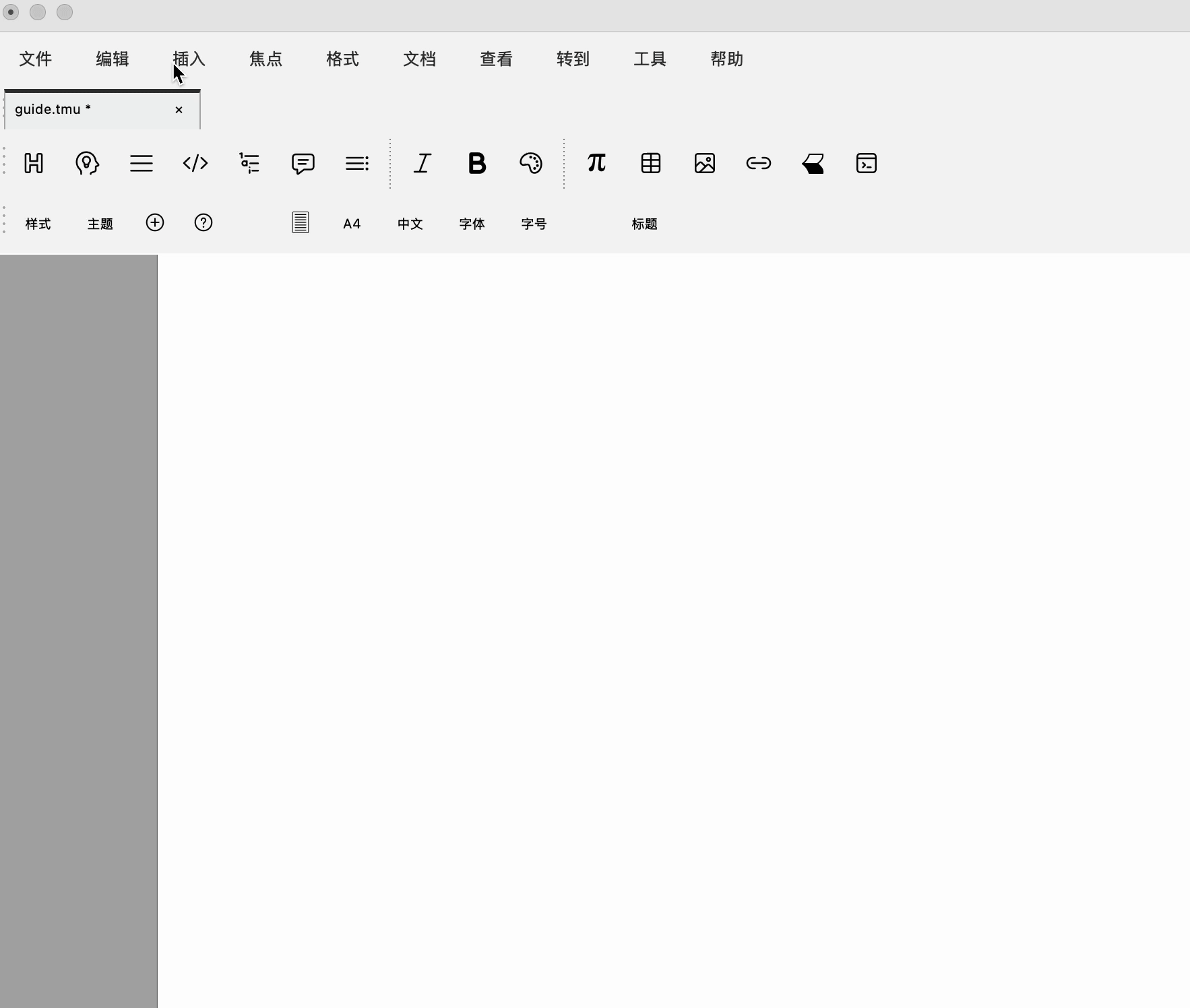The height and width of the screenshot is (1008, 1190).
Task: Apply bold formatting with B icon
Action: (477, 163)
